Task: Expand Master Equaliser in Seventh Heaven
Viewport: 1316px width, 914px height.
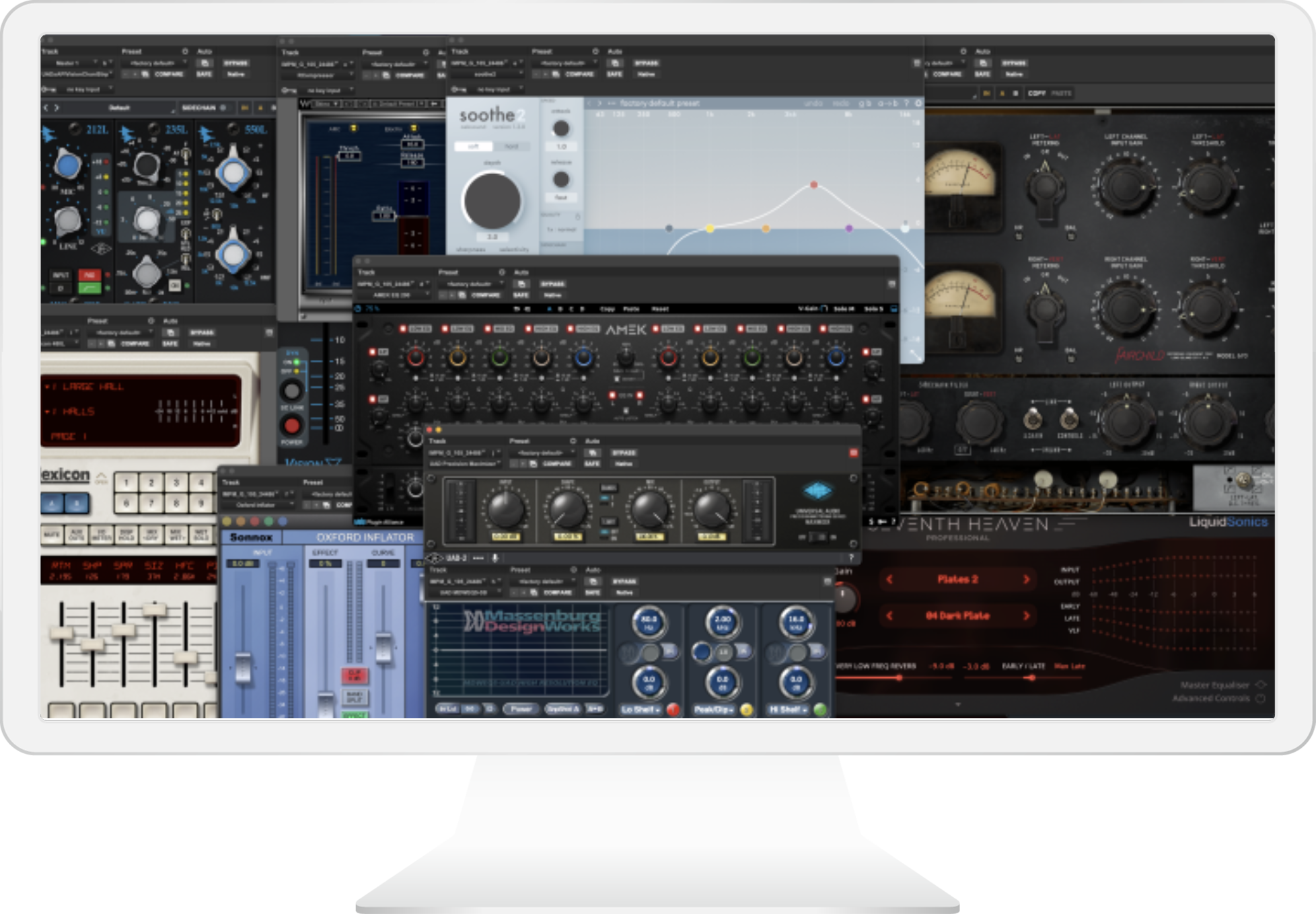Action: (x=1222, y=685)
